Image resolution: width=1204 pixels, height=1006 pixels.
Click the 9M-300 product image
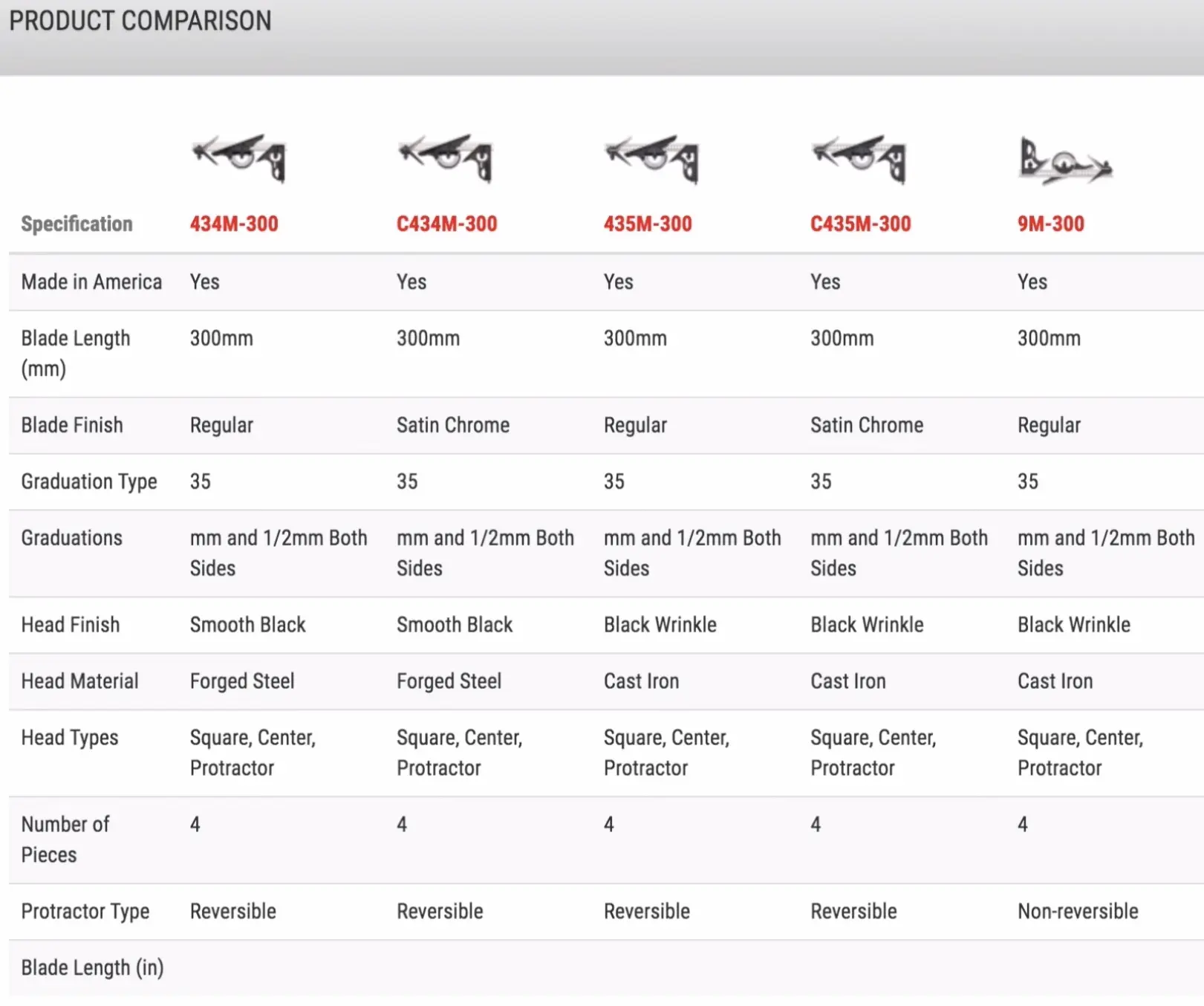point(1065,160)
